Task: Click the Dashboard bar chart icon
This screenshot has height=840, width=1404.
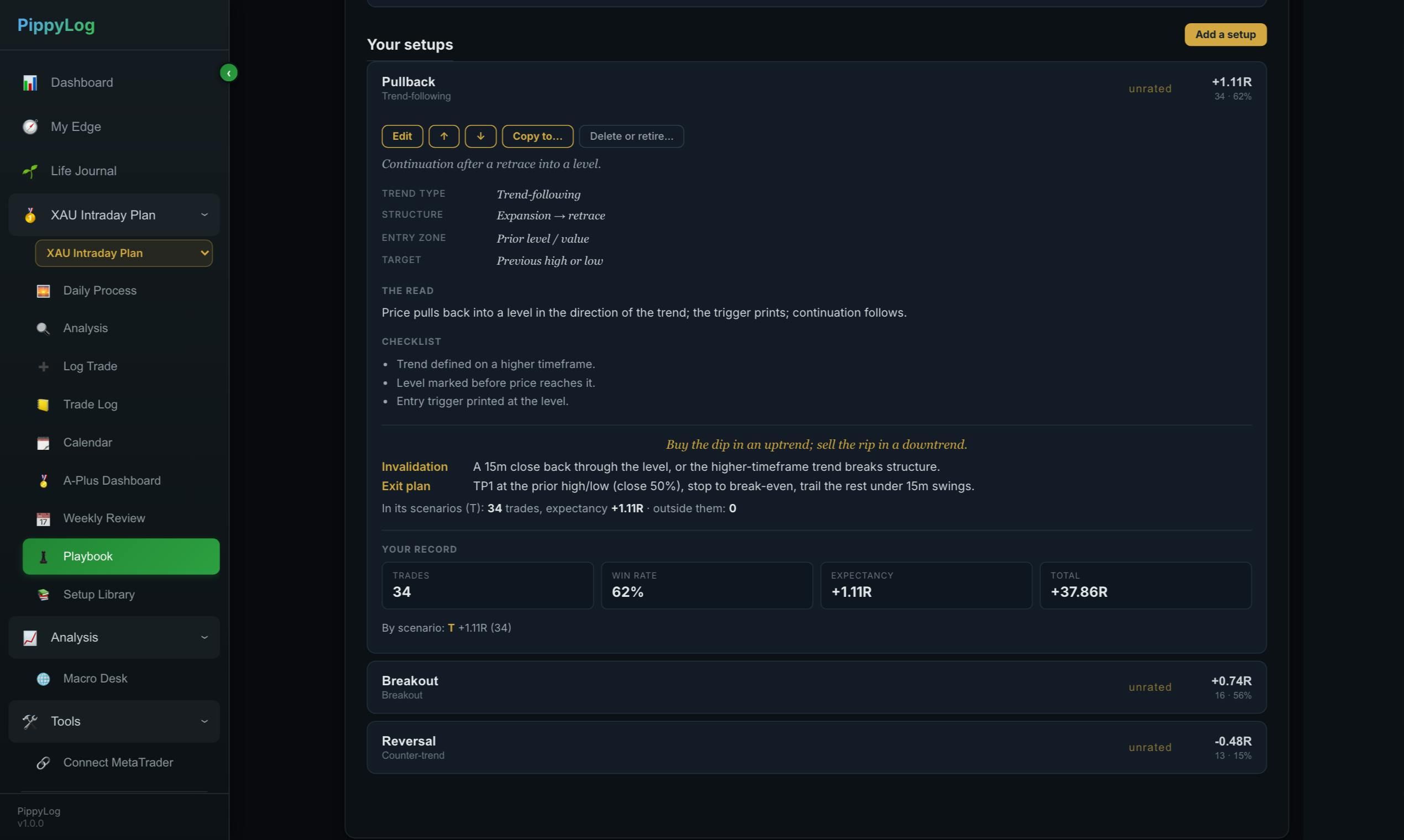Action: pos(30,83)
